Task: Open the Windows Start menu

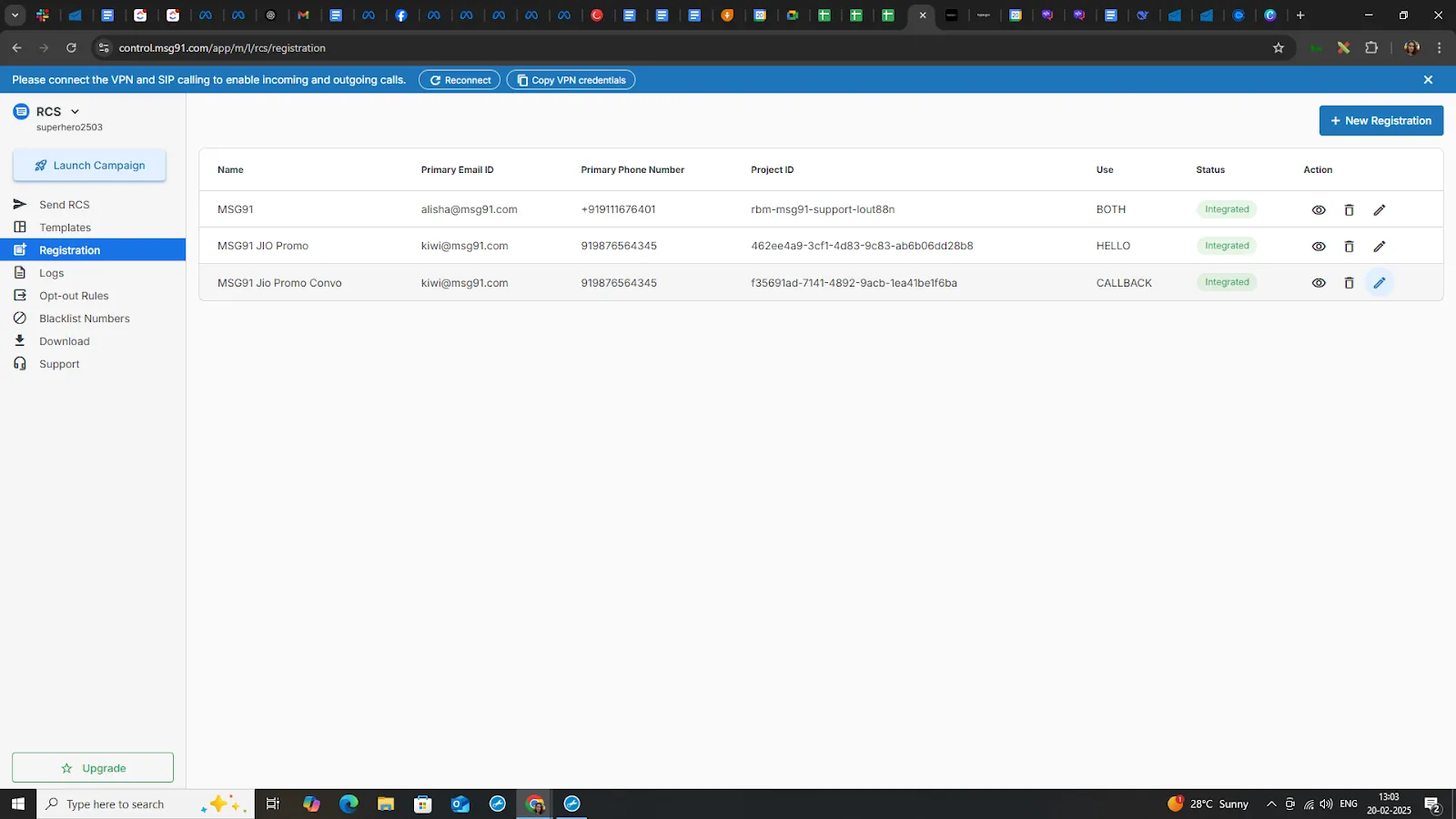Action: tap(17, 804)
